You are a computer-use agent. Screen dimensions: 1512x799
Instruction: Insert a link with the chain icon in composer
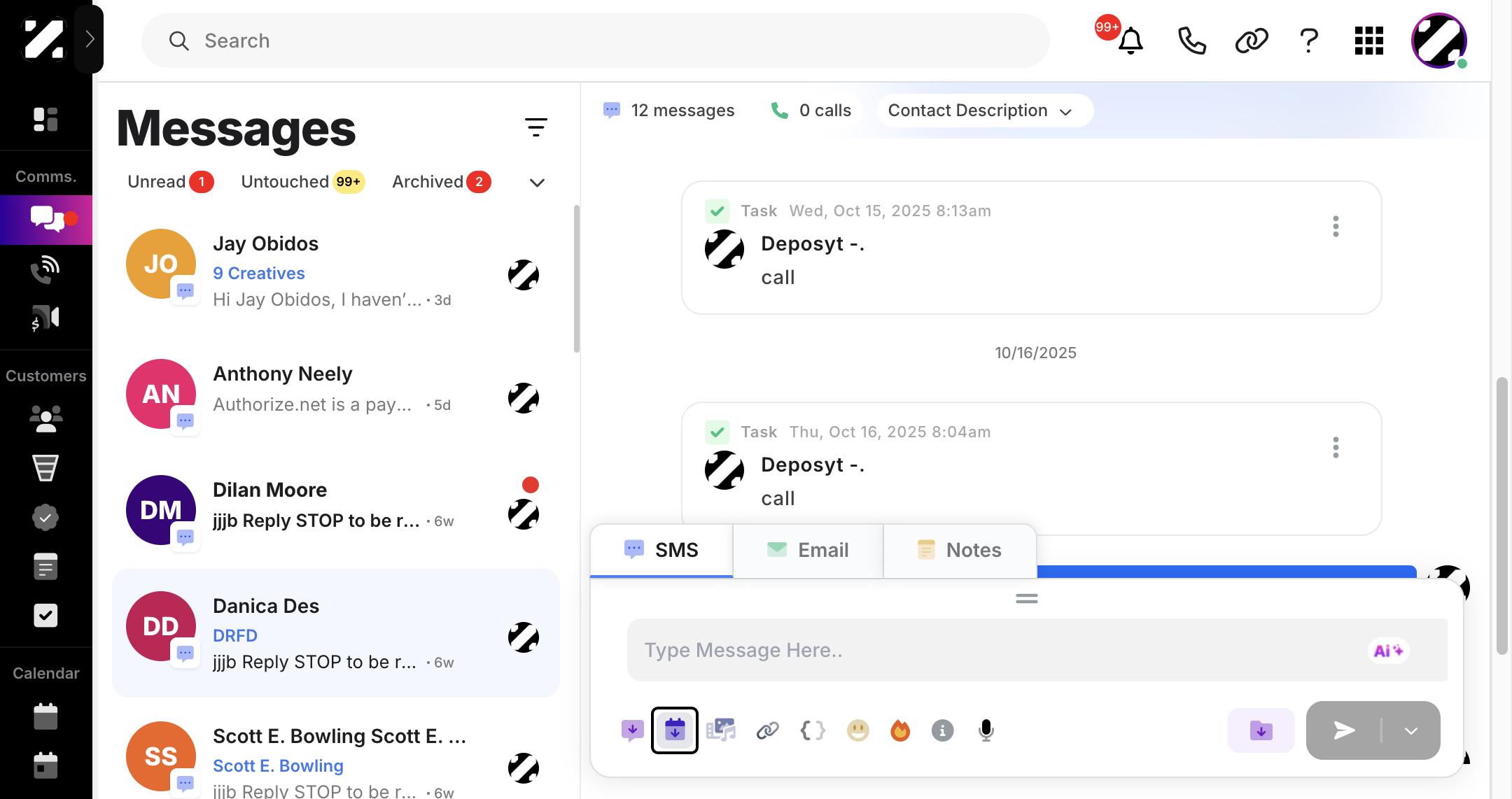coord(768,731)
